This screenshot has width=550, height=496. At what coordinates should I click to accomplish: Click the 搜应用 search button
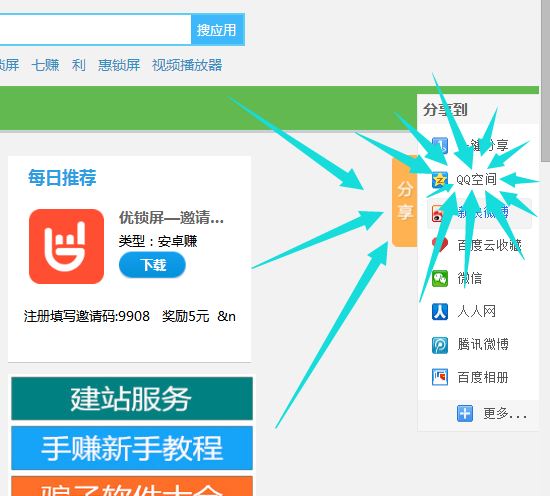217,30
